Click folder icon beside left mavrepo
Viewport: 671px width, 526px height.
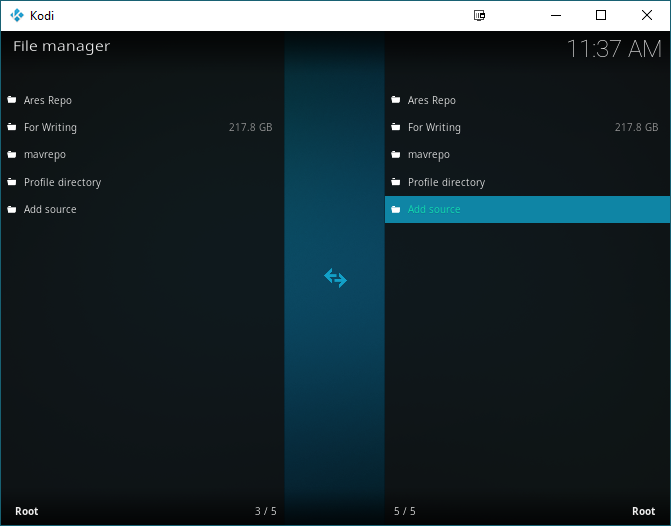[x=12, y=155]
